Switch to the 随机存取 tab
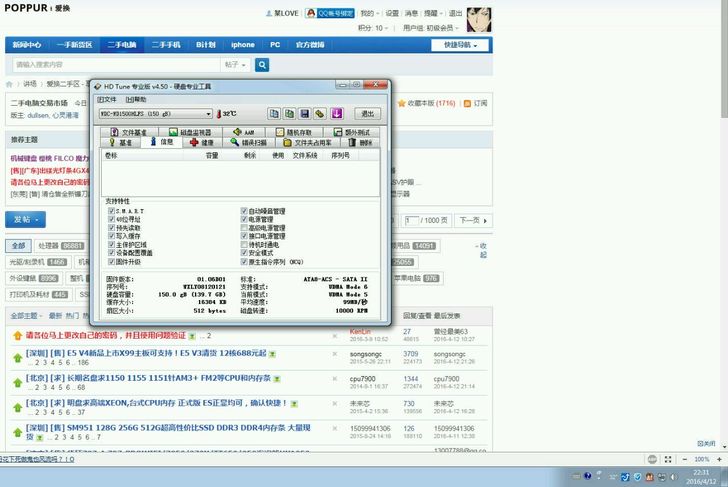Screen dimensions: 728x487 (x=294, y=132)
